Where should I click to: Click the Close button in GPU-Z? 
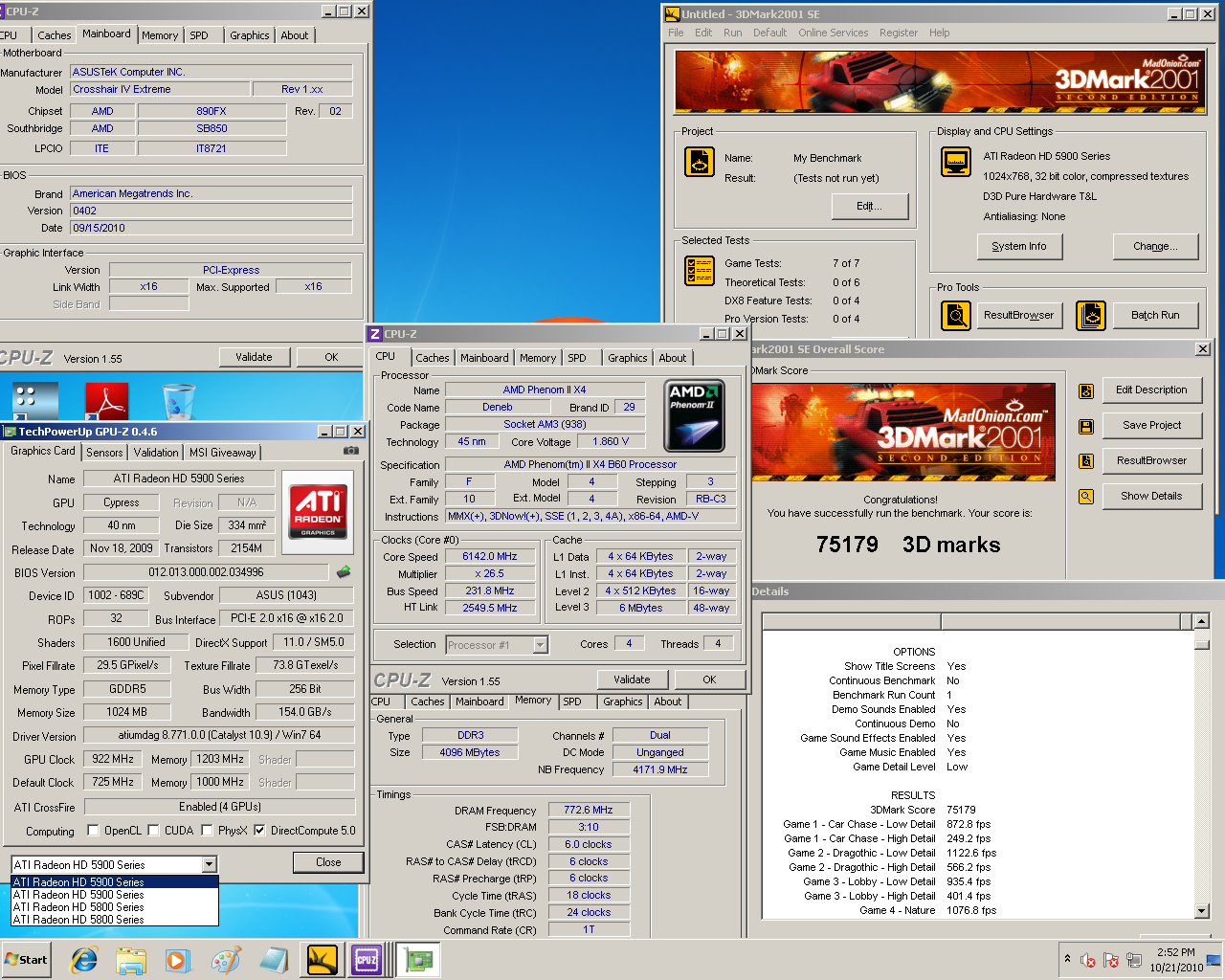click(328, 862)
